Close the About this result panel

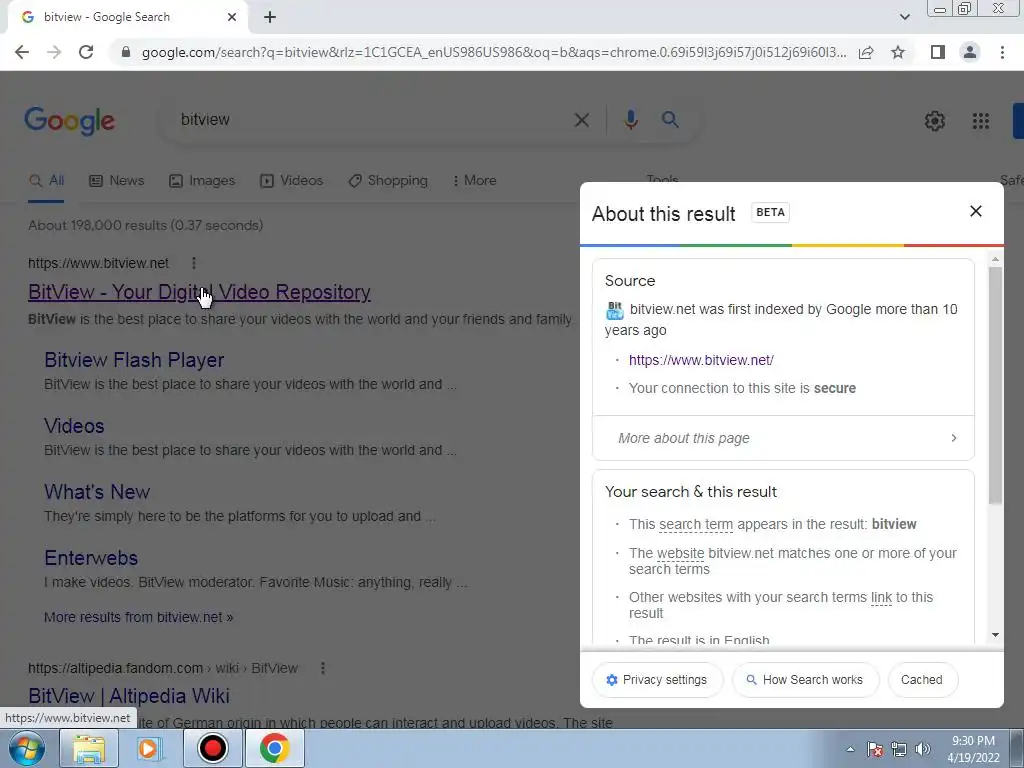click(x=976, y=211)
